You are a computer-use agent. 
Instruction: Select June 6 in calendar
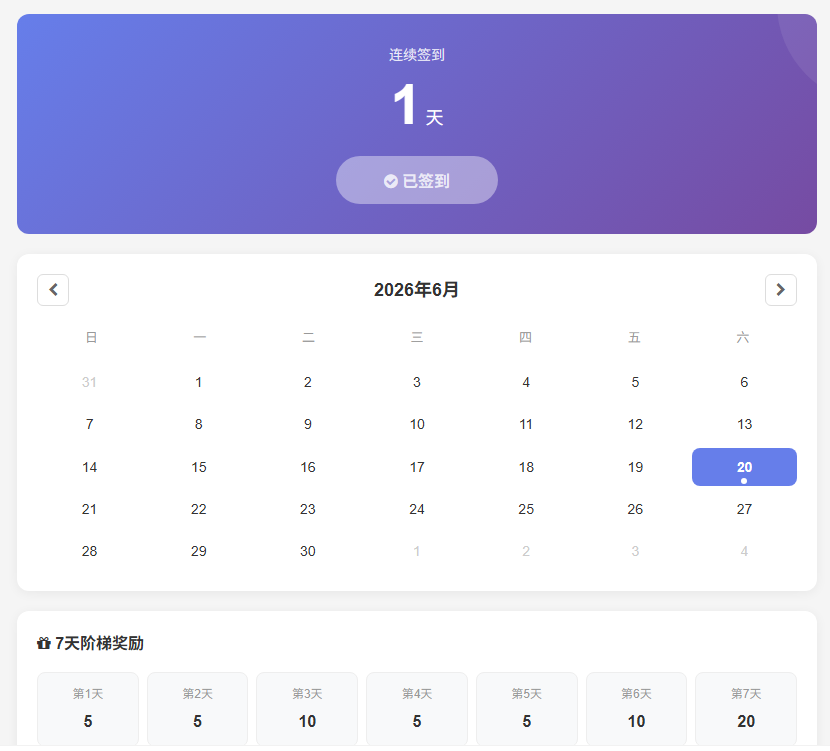[x=744, y=382]
